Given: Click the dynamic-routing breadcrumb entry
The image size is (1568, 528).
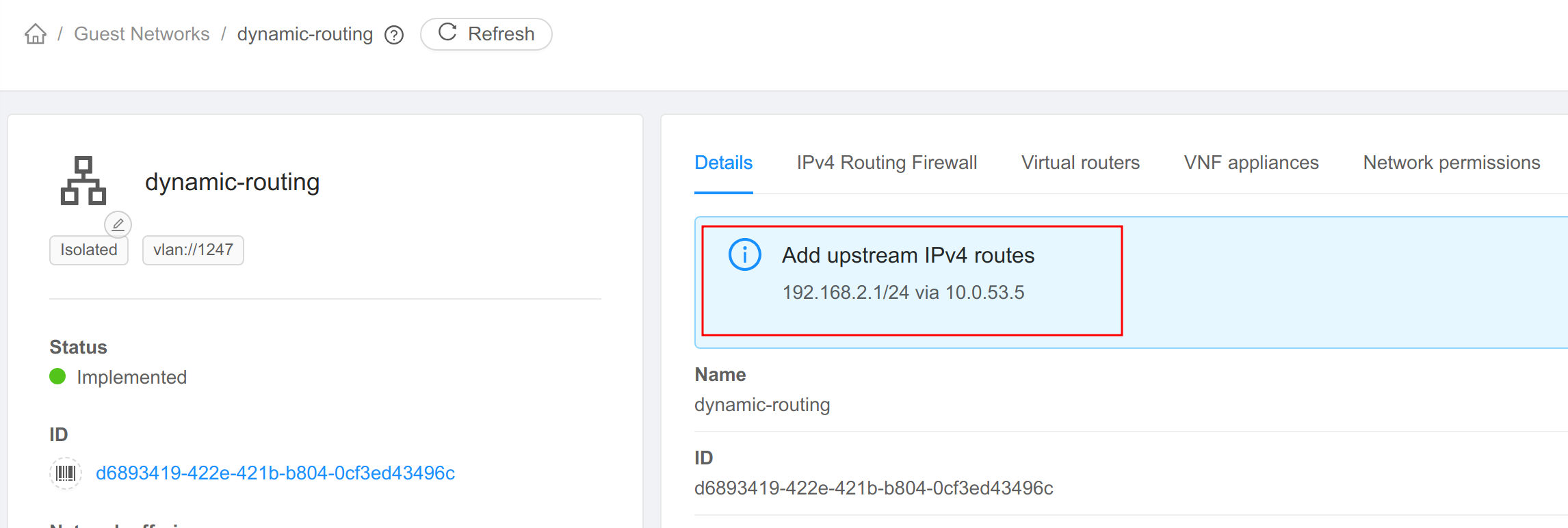Looking at the screenshot, I should coord(305,34).
